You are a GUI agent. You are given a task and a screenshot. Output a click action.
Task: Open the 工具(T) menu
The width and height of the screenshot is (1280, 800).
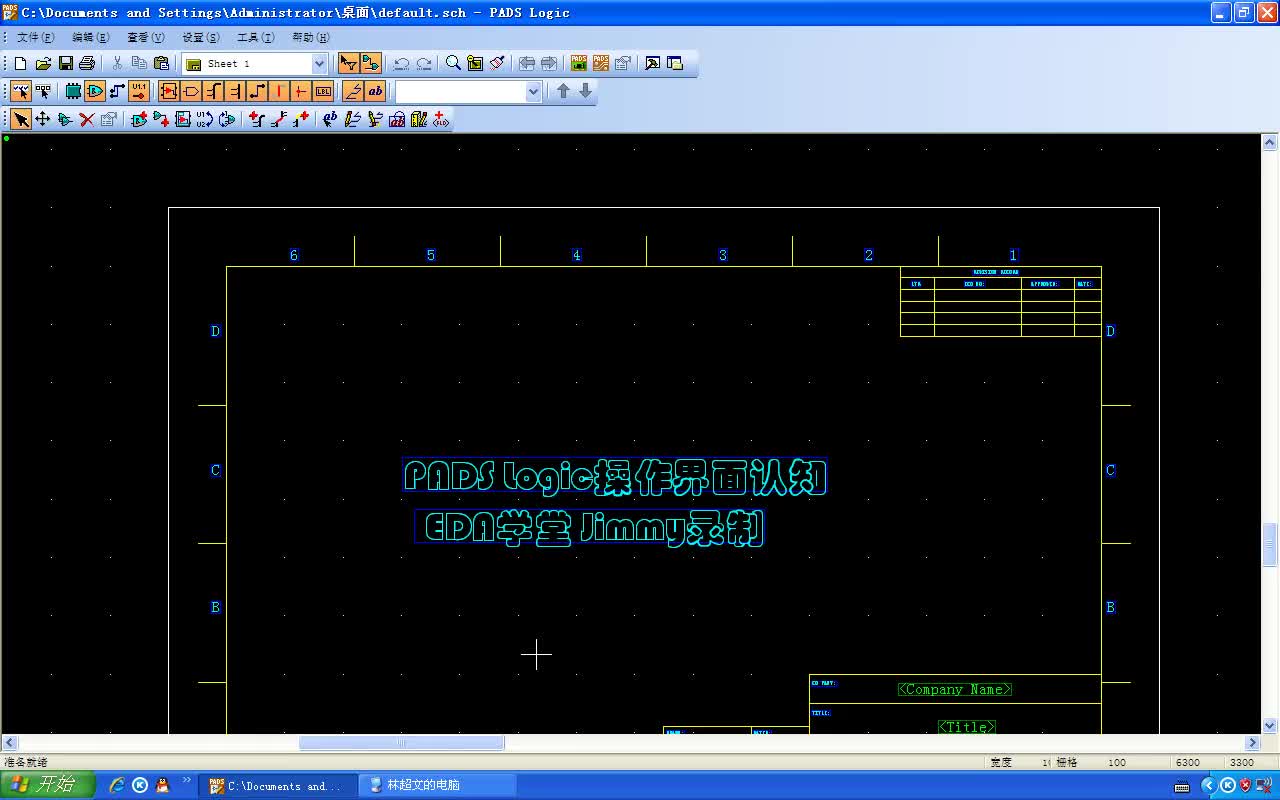256,37
